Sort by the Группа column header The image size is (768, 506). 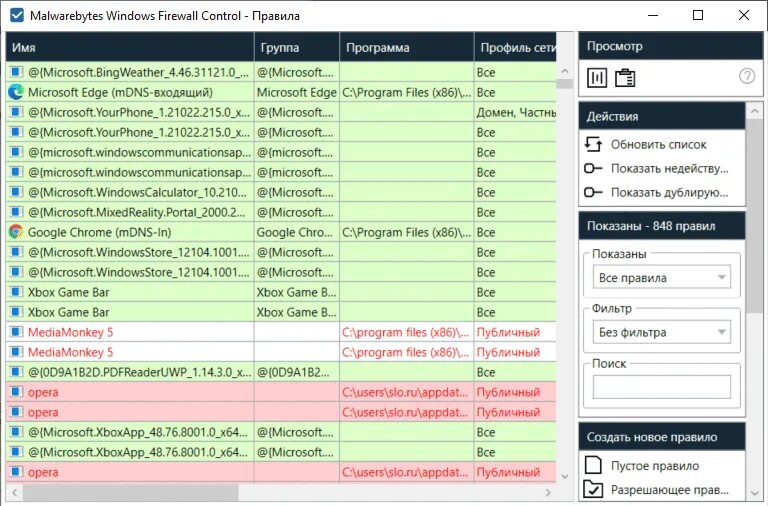coord(297,48)
